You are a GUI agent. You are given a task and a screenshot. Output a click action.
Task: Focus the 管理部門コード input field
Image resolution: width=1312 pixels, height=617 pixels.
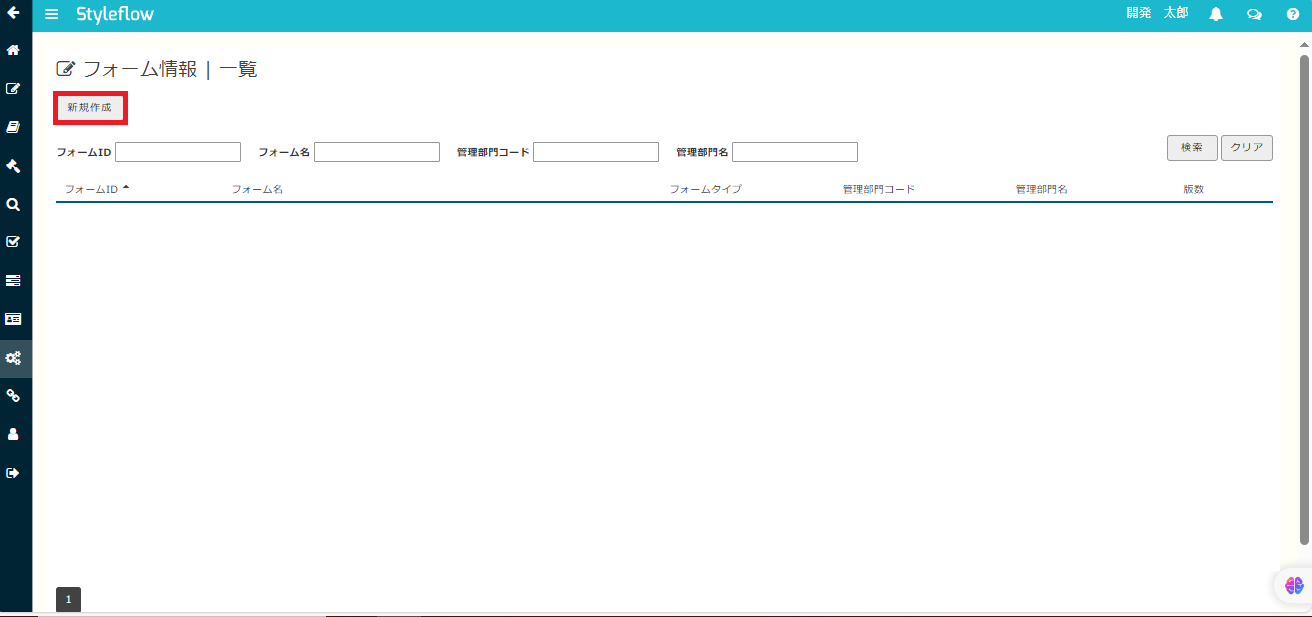click(x=596, y=152)
